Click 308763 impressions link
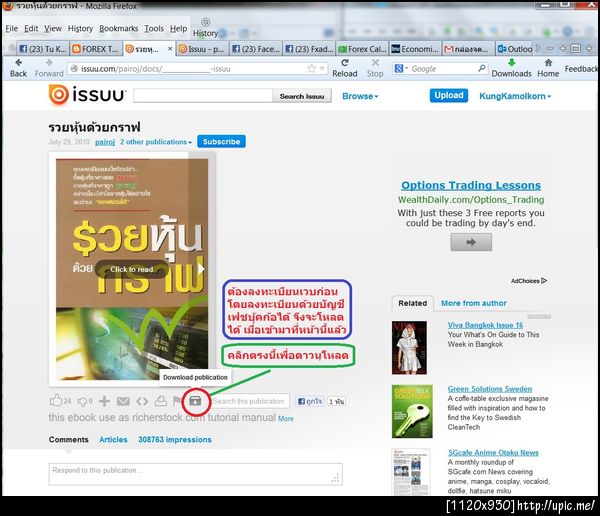 175,439
